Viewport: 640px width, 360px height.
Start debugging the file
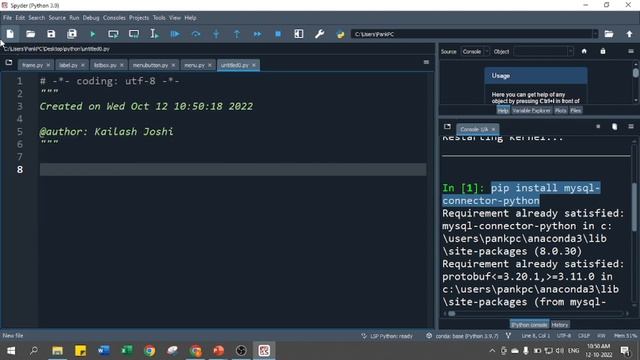pos(175,34)
